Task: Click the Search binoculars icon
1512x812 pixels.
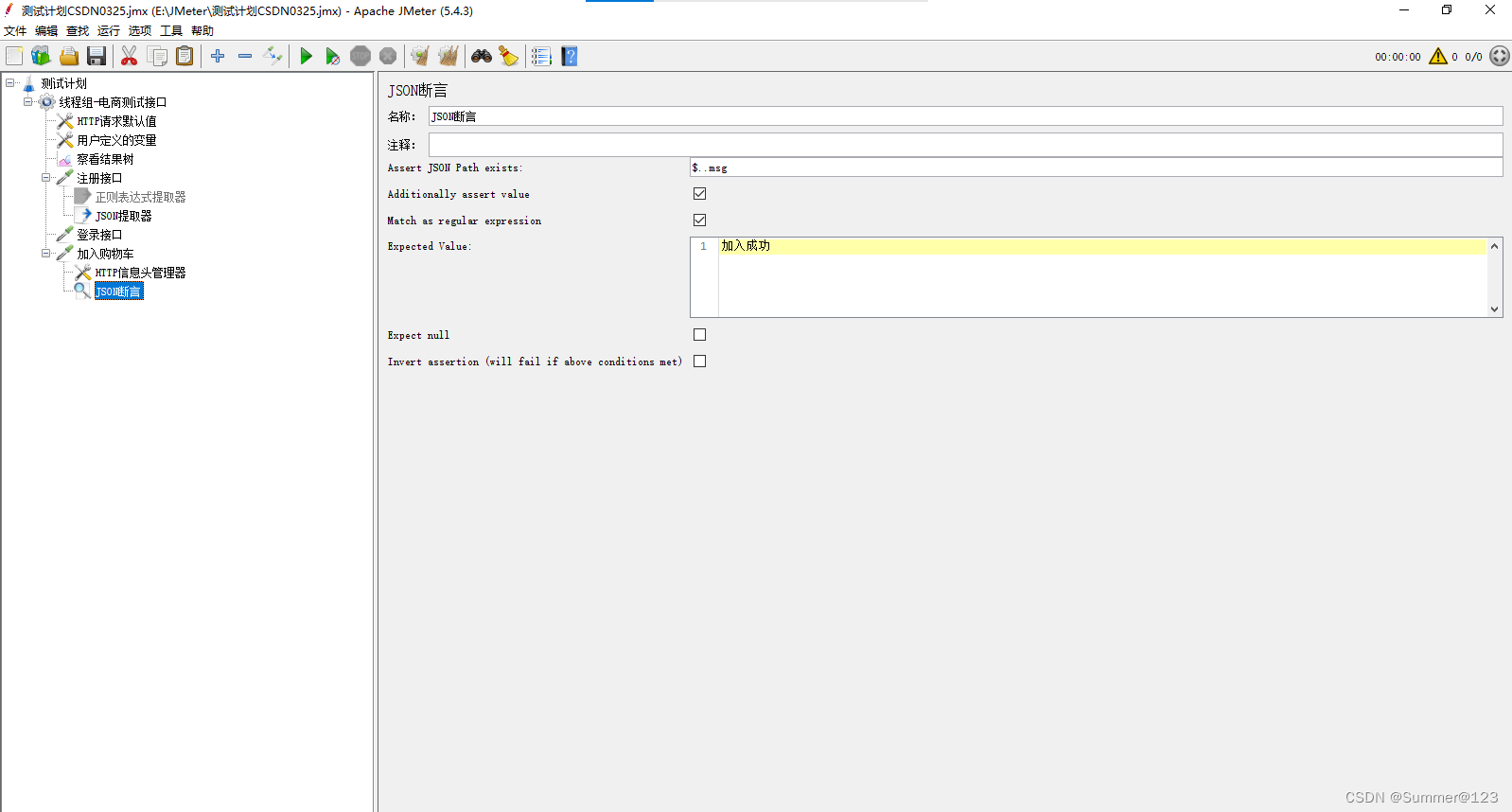Action: pyautogui.click(x=482, y=57)
